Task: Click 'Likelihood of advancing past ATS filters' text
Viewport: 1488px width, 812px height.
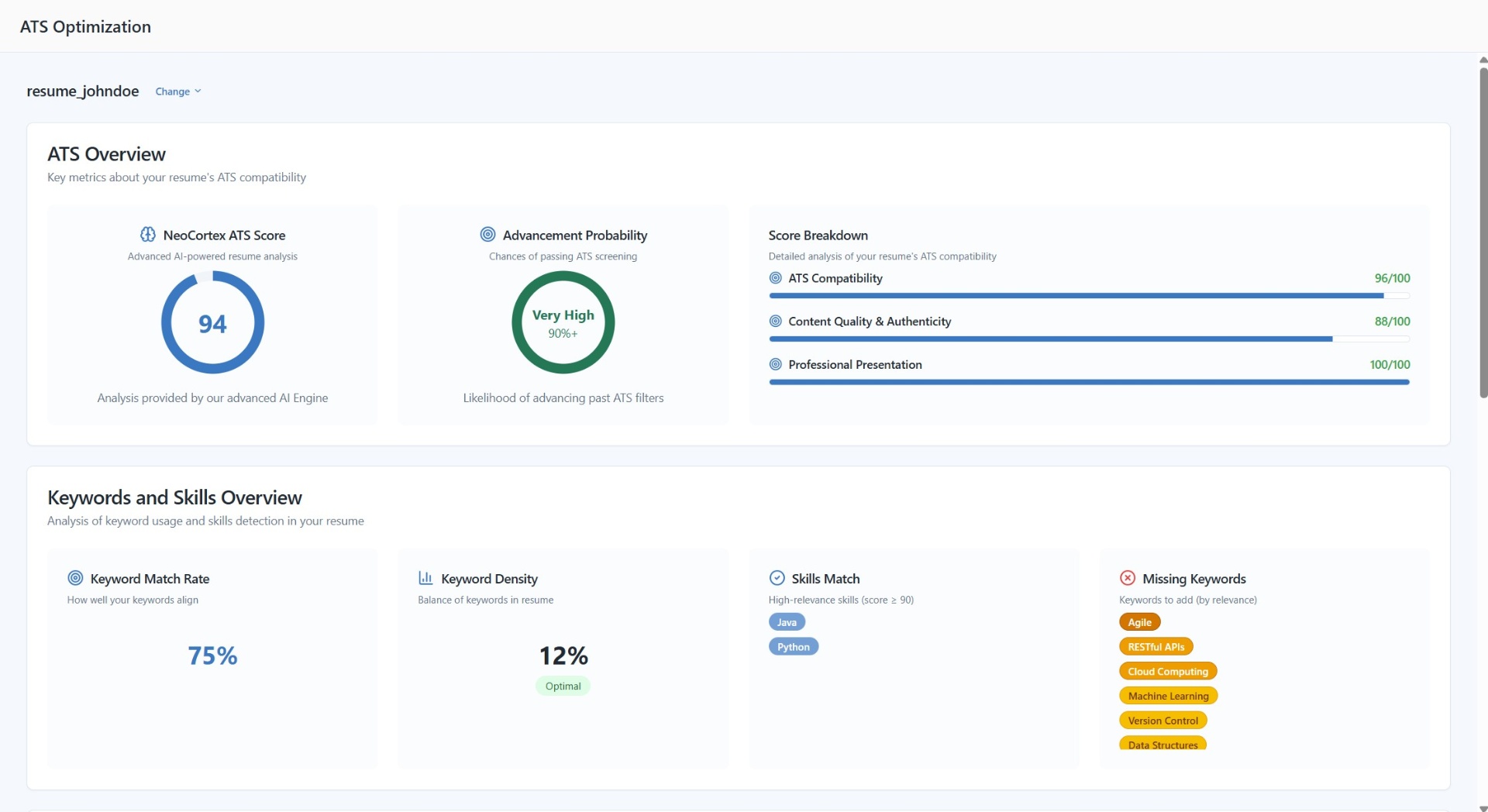Action: [563, 397]
